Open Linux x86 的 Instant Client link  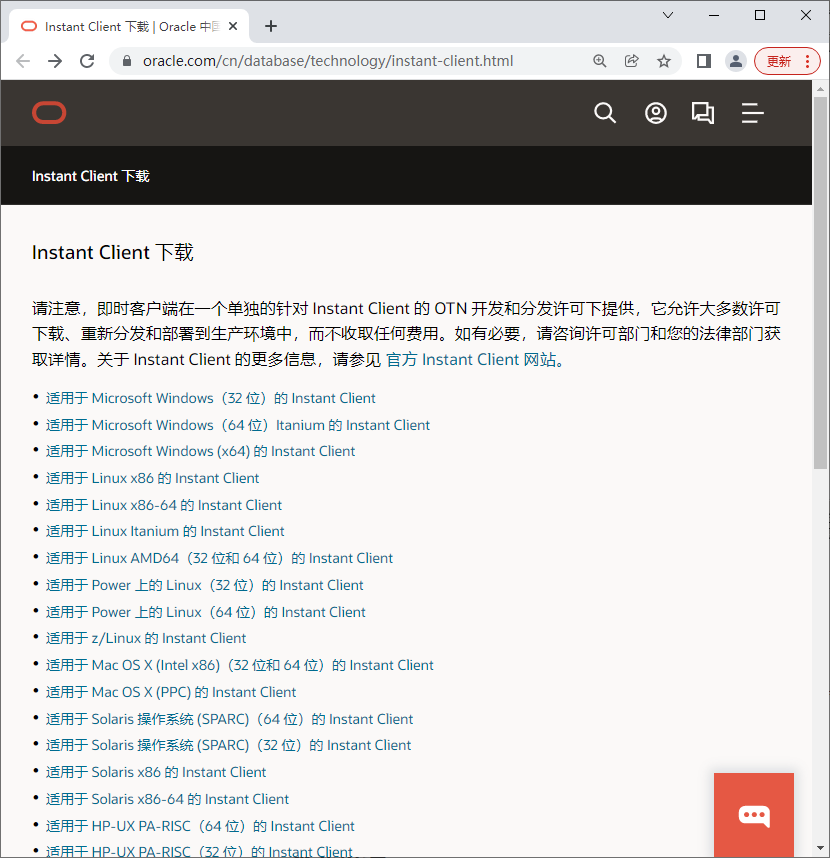(152, 478)
